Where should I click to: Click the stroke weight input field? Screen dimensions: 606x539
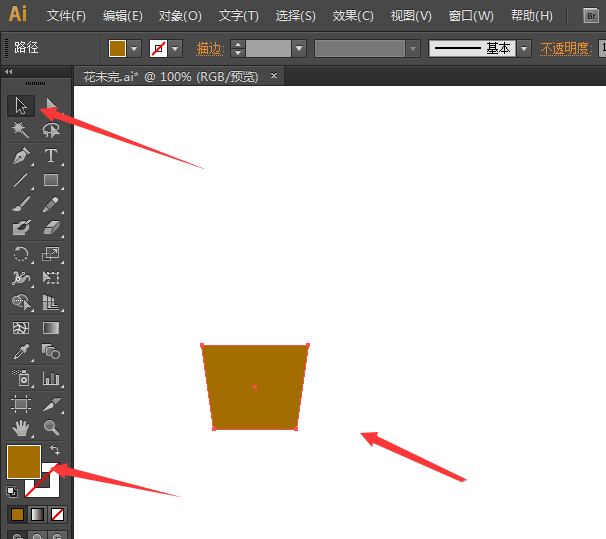269,49
